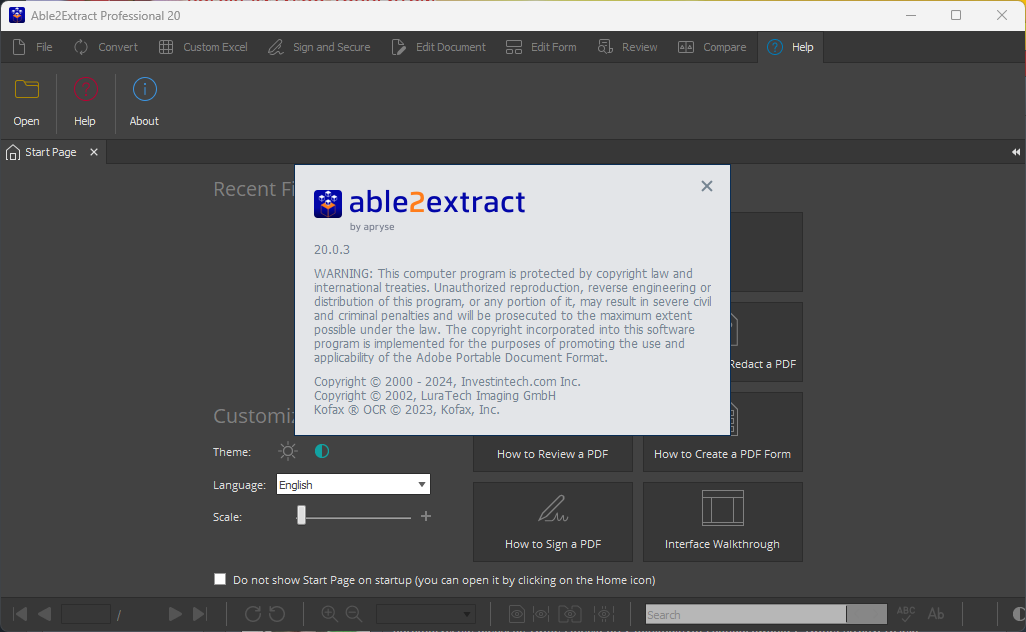Expand the Language dropdown
The image size is (1026, 632).
(x=421, y=485)
